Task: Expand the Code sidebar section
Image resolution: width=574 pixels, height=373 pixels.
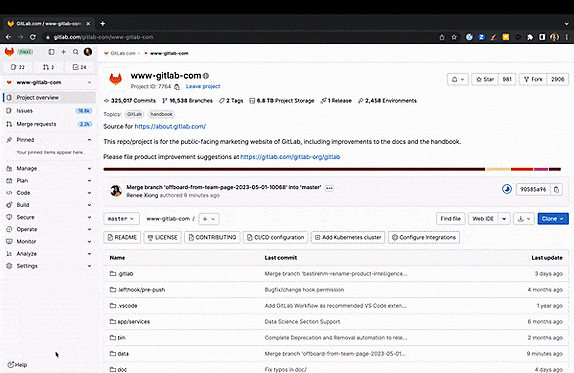Action: click(x=49, y=193)
